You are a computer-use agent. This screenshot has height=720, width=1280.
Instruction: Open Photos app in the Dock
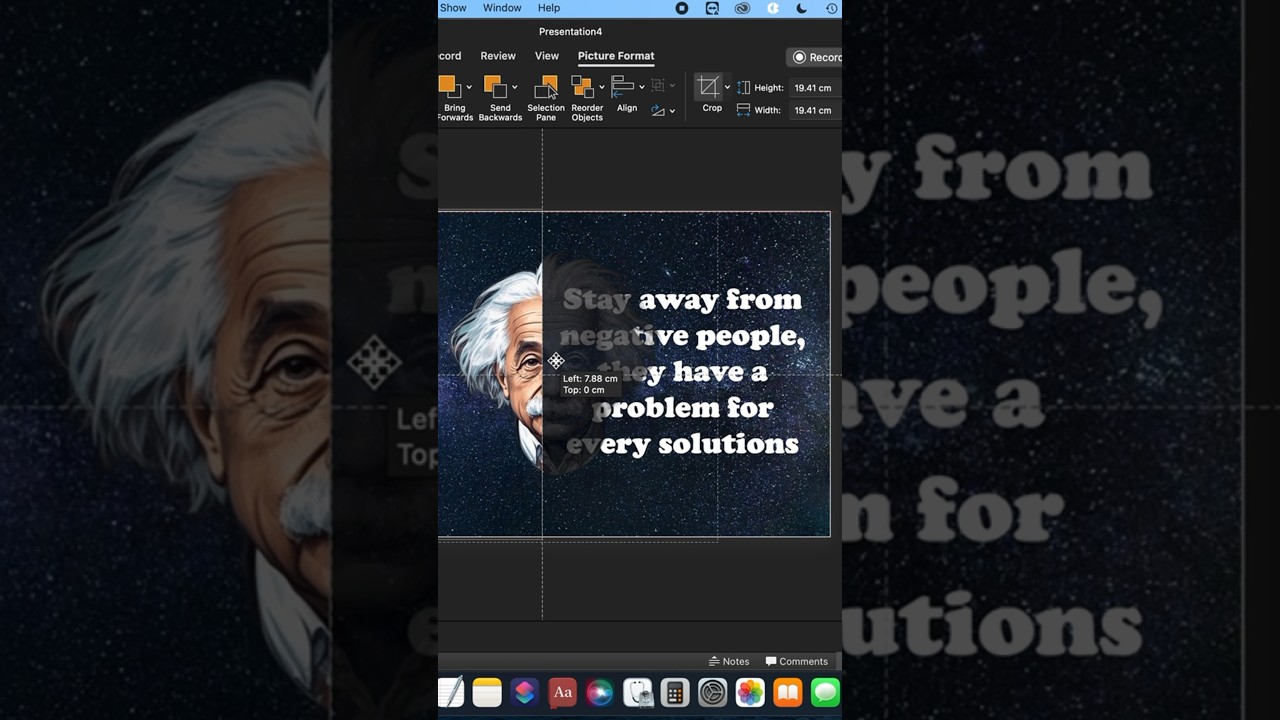click(x=750, y=692)
